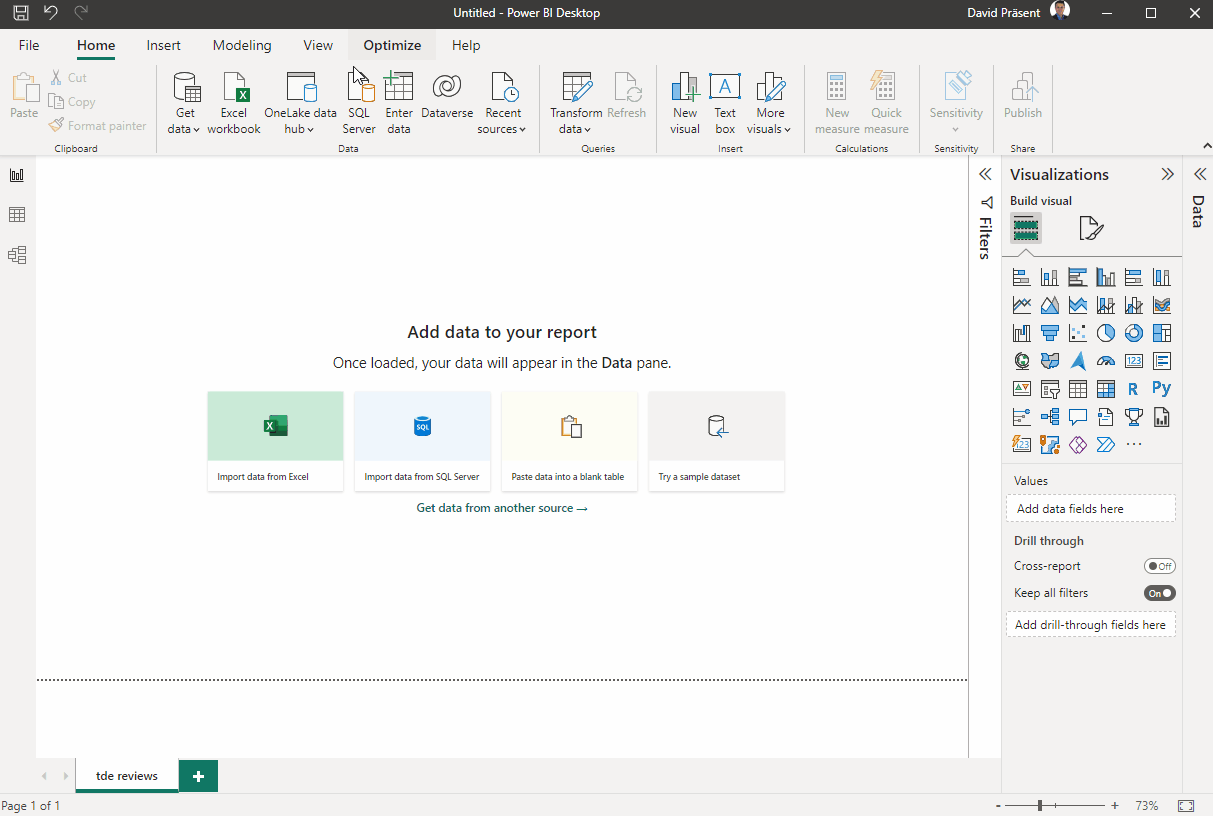Collapse the Visualizations pane with double chevron
Screen dimensions: 1213x816
[x=1167, y=175]
